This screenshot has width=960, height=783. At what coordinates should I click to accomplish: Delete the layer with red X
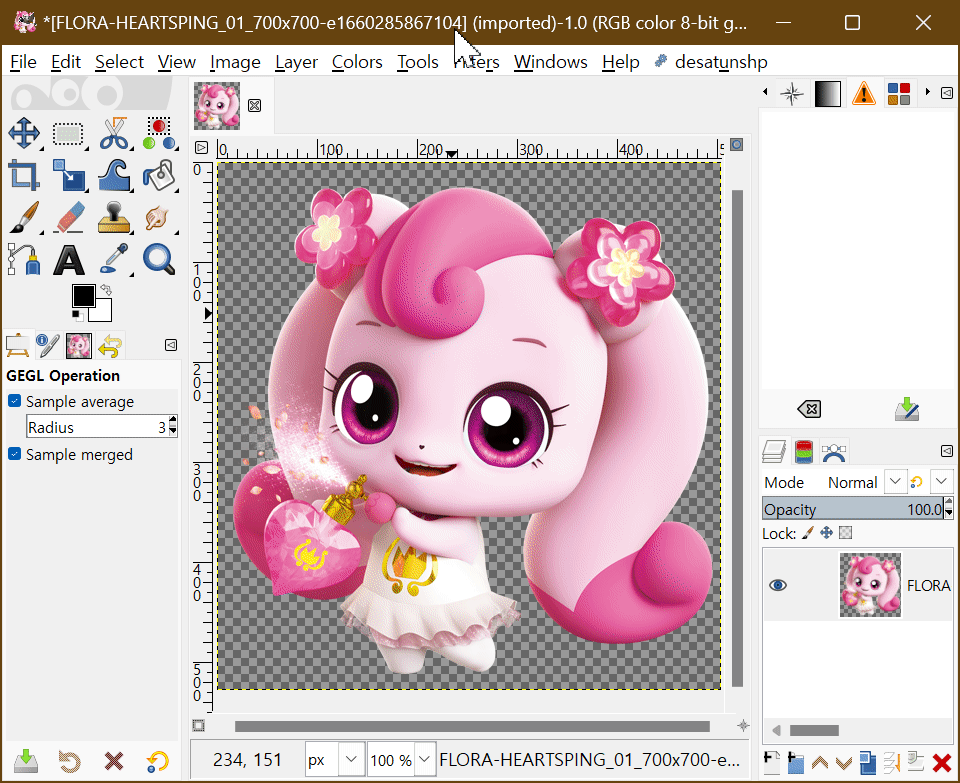click(x=942, y=763)
